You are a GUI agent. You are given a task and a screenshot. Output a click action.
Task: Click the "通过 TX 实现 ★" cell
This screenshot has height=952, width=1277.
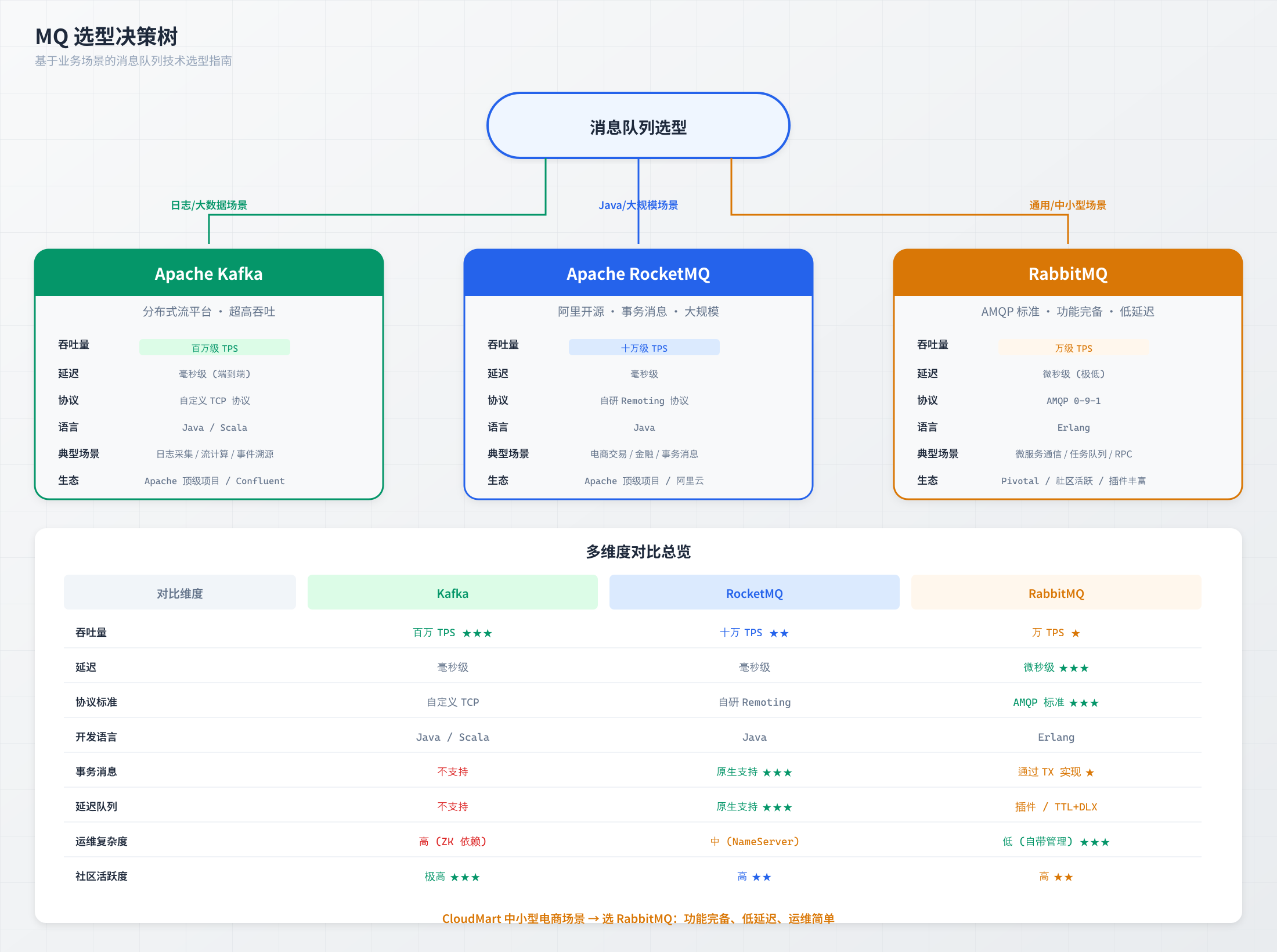[x=1056, y=772]
